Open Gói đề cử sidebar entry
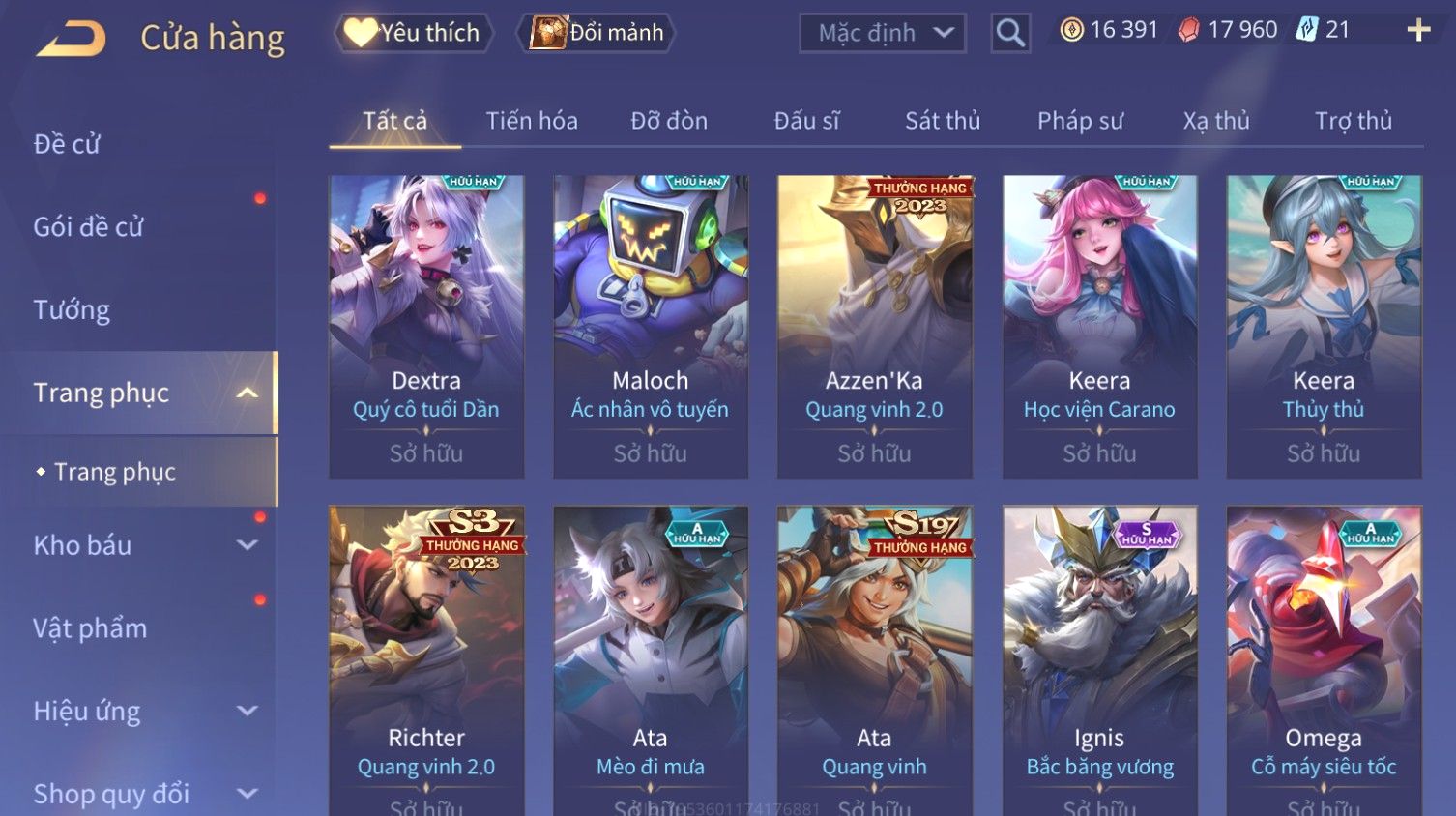Screen dimensions: 1456x816 88,227
